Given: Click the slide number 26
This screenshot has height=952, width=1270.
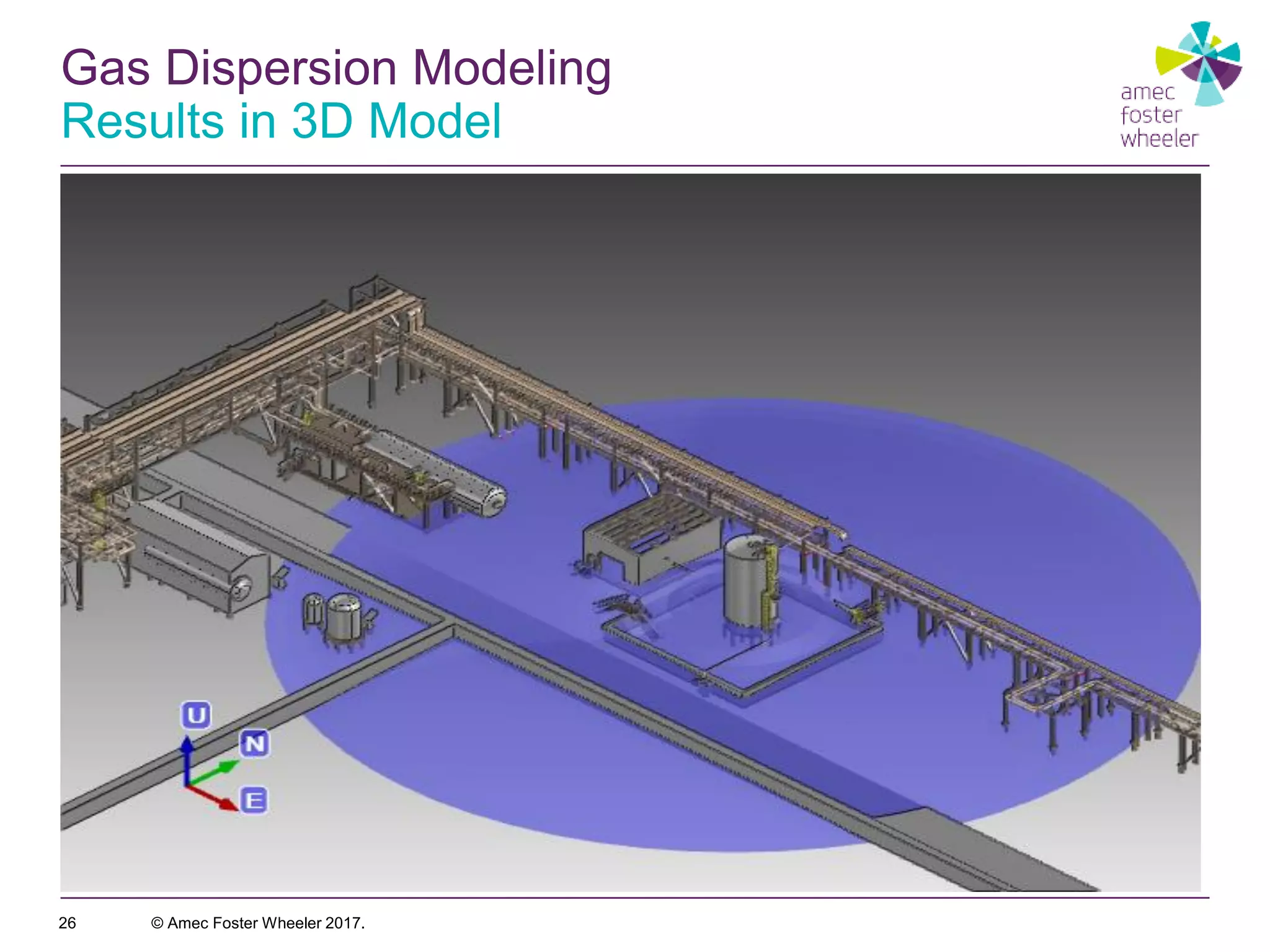Looking at the screenshot, I should pyautogui.click(x=67, y=923).
